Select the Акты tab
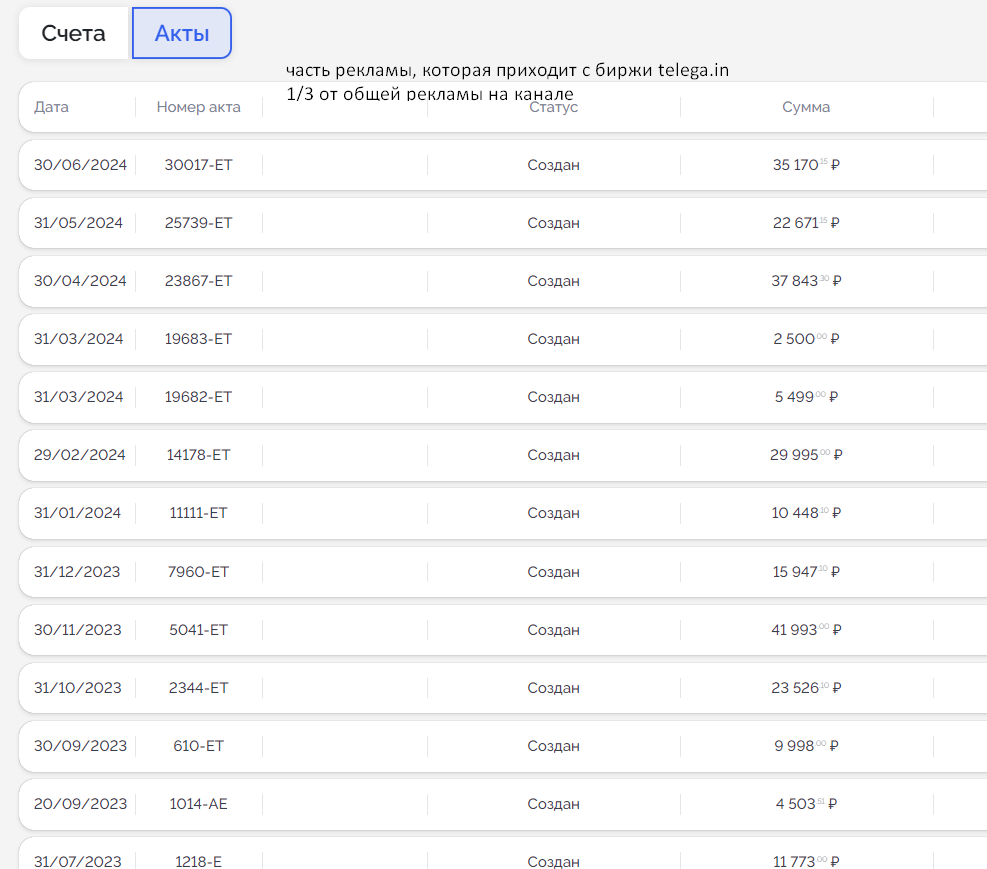 tap(182, 33)
